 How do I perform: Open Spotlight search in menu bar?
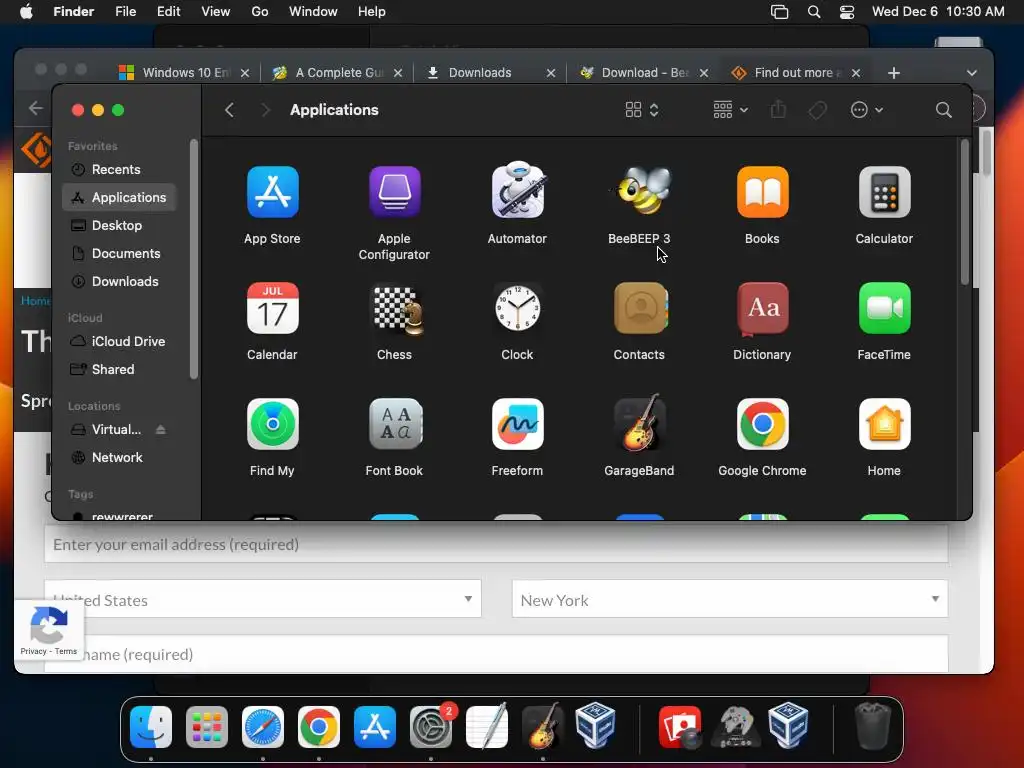point(814,12)
